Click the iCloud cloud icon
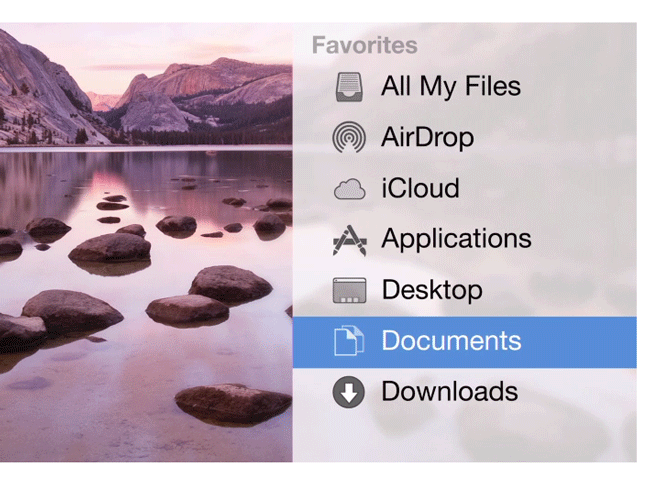The width and height of the screenshot is (650, 483). click(x=349, y=189)
